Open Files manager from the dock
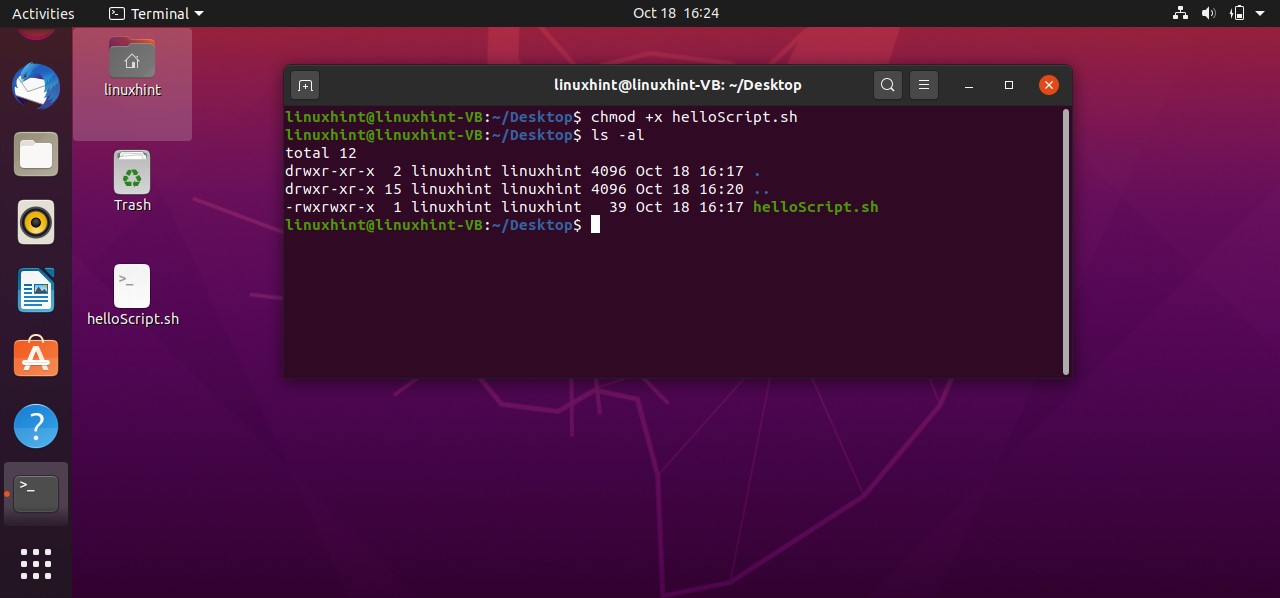 36,154
